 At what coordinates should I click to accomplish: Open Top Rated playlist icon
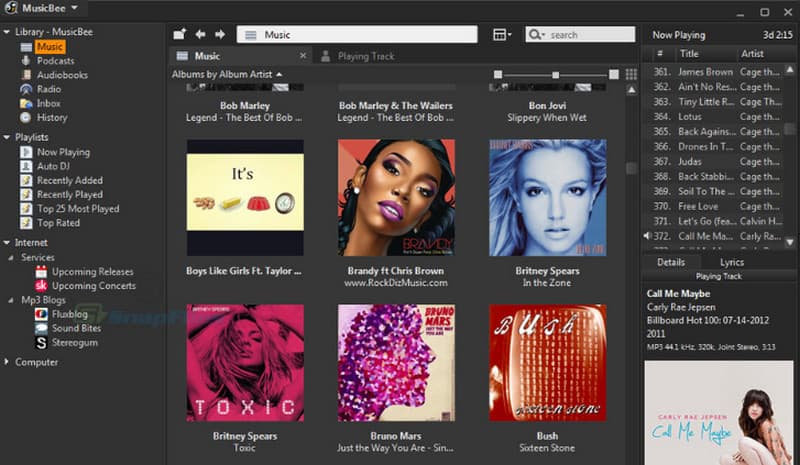[26, 223]
